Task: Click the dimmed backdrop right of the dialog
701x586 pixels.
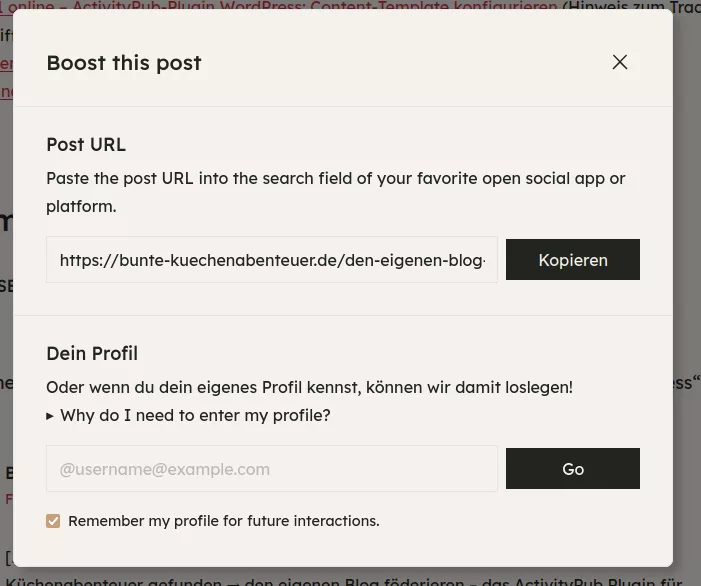Action: point(687,300)
